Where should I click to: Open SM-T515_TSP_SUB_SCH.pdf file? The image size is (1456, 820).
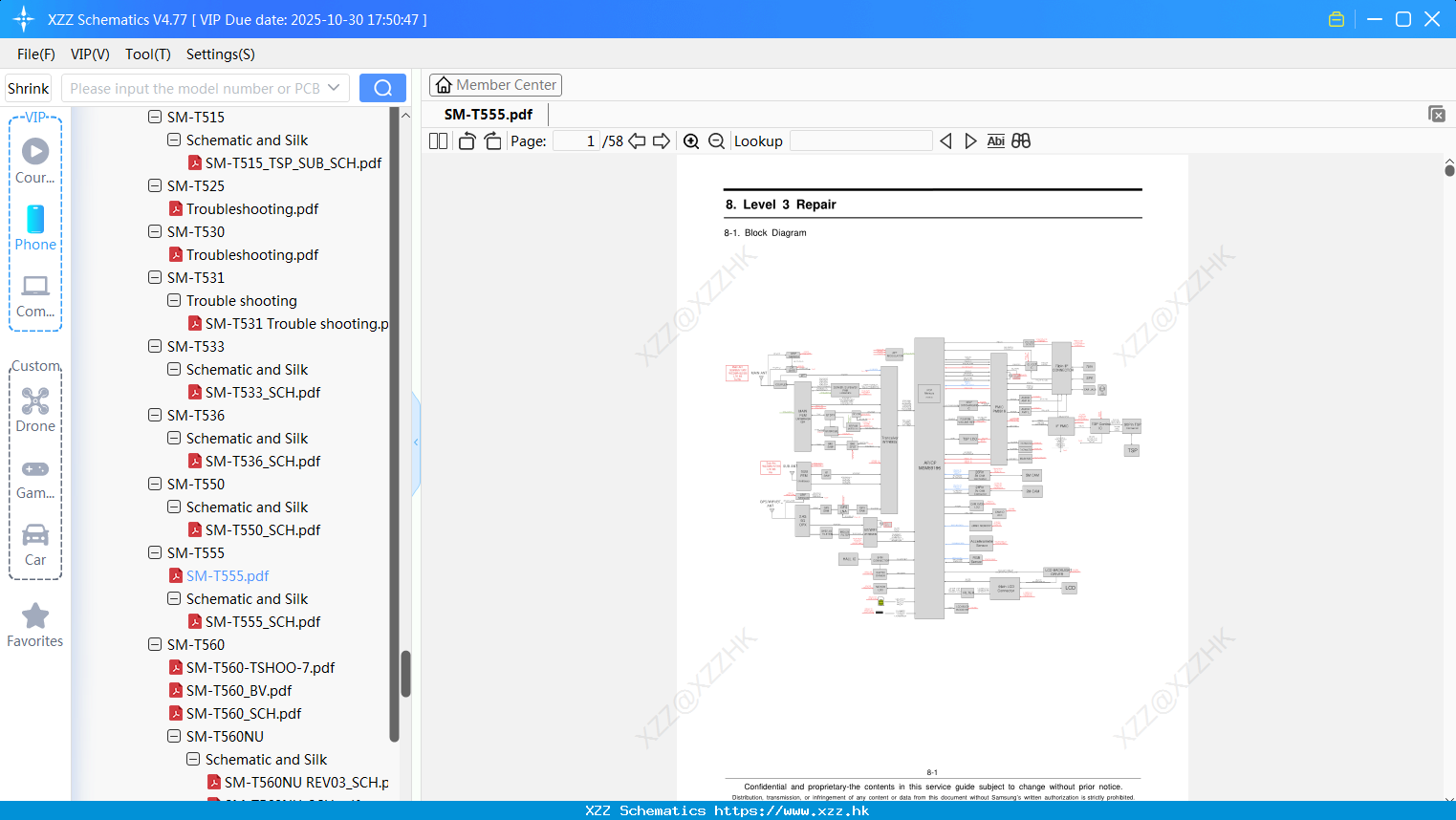tap(293, 162)
